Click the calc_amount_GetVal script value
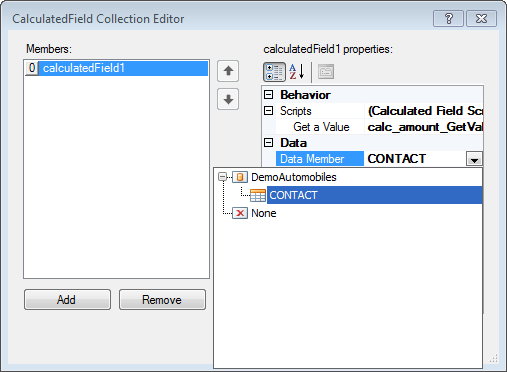 coord(424,127)
